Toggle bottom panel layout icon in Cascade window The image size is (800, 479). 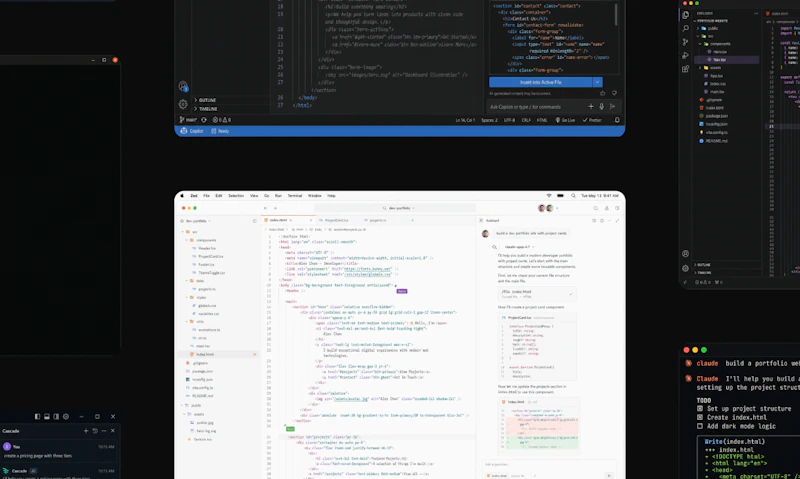tap(47, 416)
